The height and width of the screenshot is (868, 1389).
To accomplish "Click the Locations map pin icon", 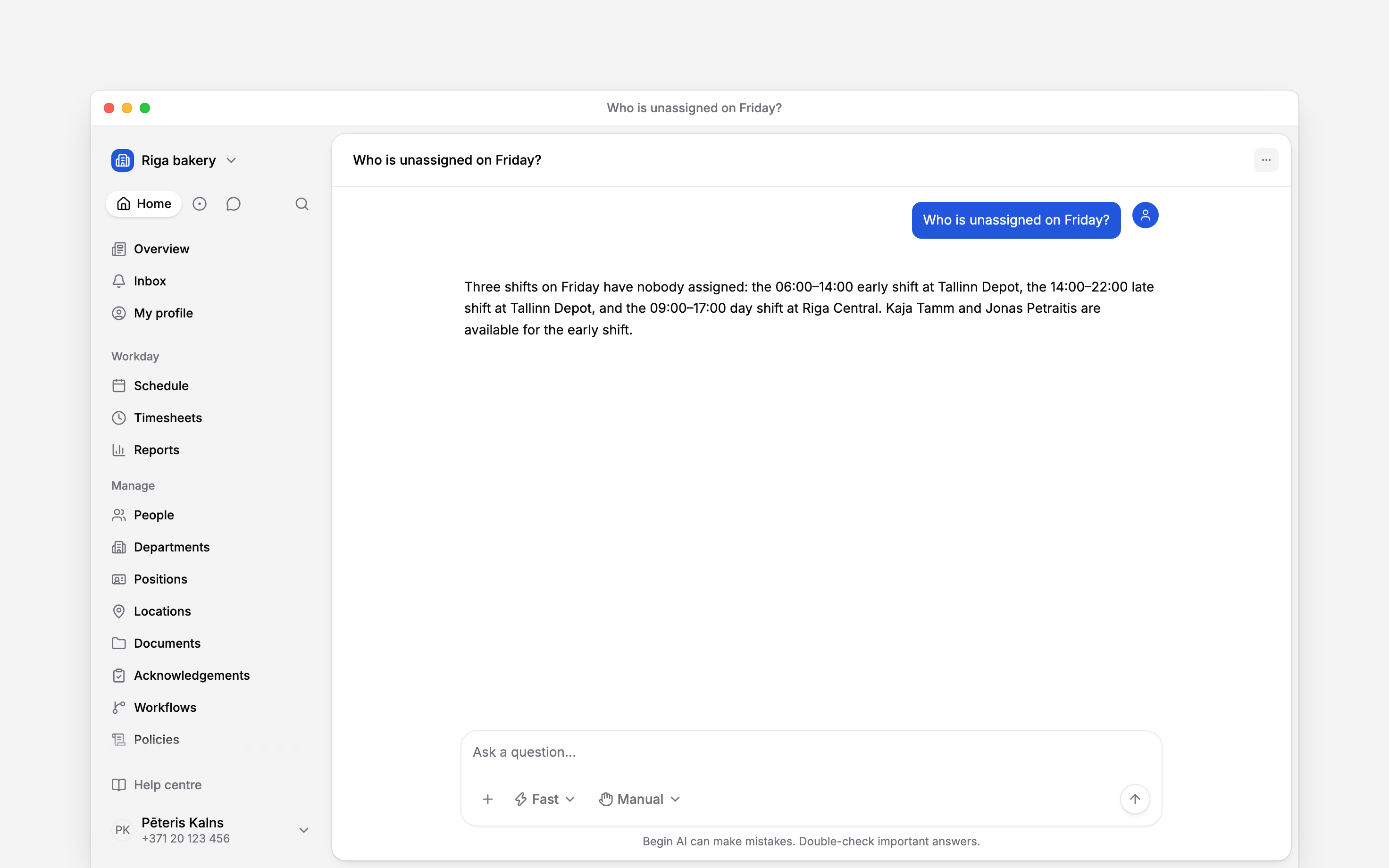I will (x=119, y=611).
